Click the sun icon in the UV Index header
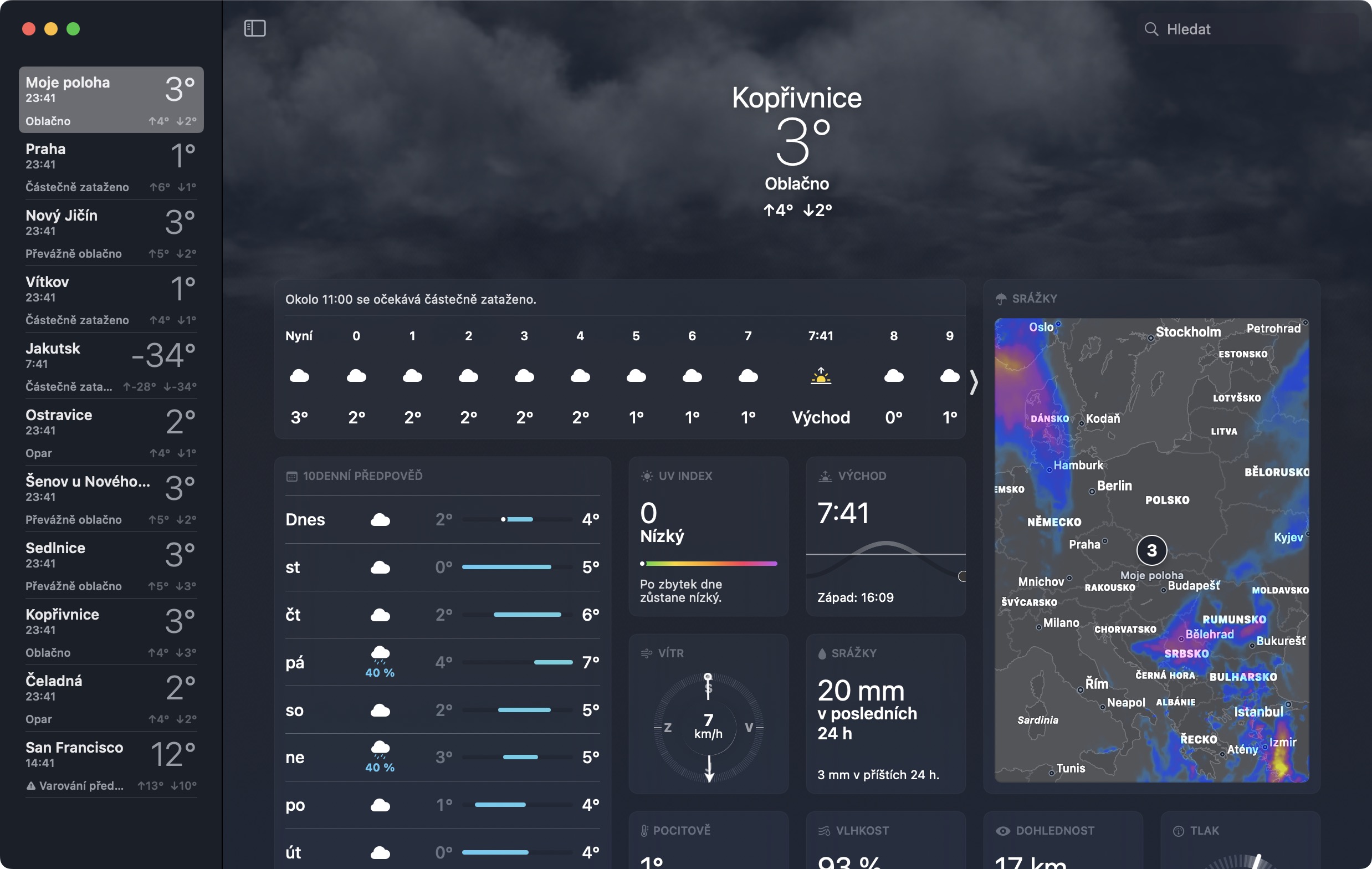The height and width of the screenshot is (869, 1372). 647,476
